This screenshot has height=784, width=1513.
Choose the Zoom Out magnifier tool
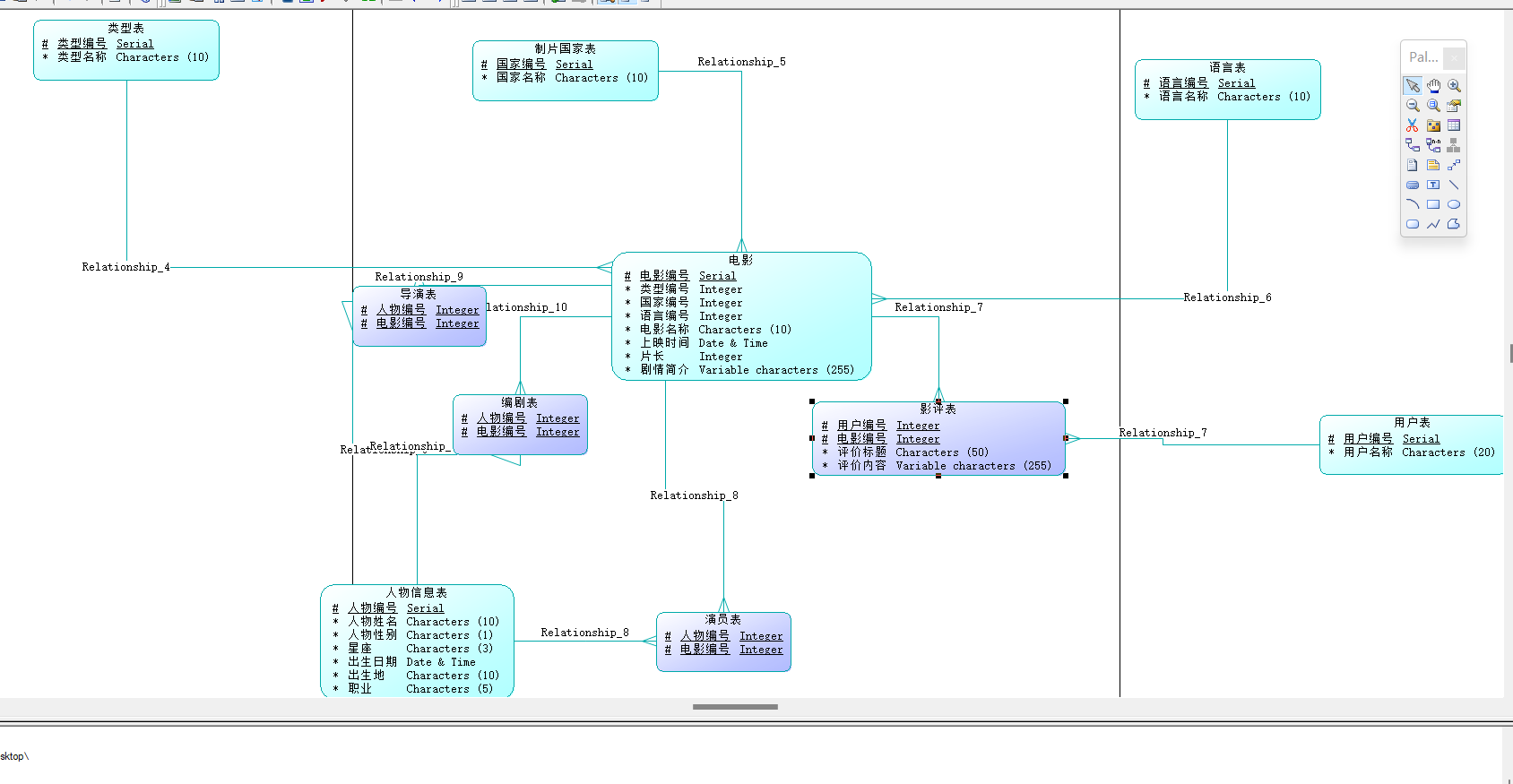coord(1413,106)
